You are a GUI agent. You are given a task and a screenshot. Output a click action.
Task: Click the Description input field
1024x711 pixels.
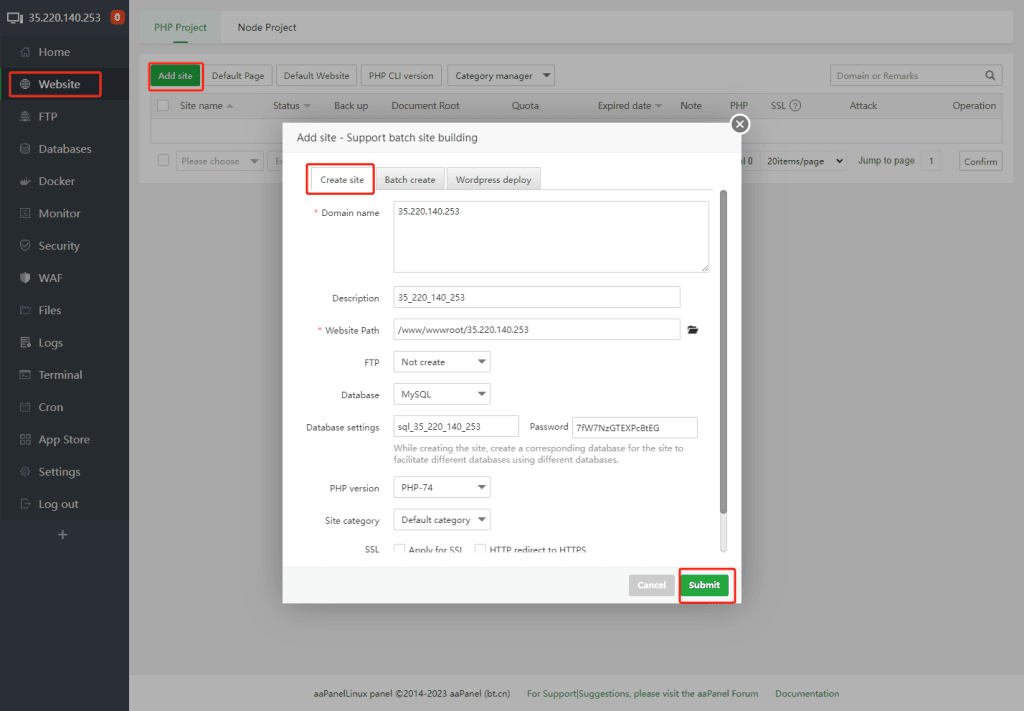(536, 298)
